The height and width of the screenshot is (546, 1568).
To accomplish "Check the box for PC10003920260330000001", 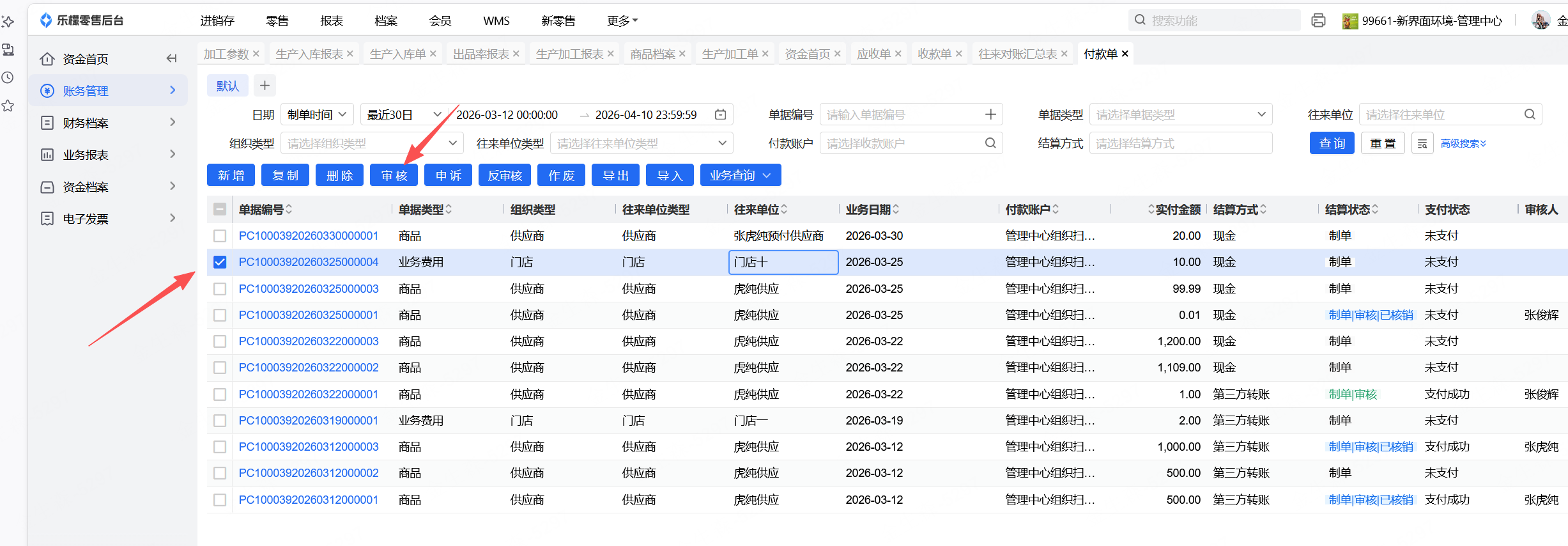I will click(x=220, y=236).
